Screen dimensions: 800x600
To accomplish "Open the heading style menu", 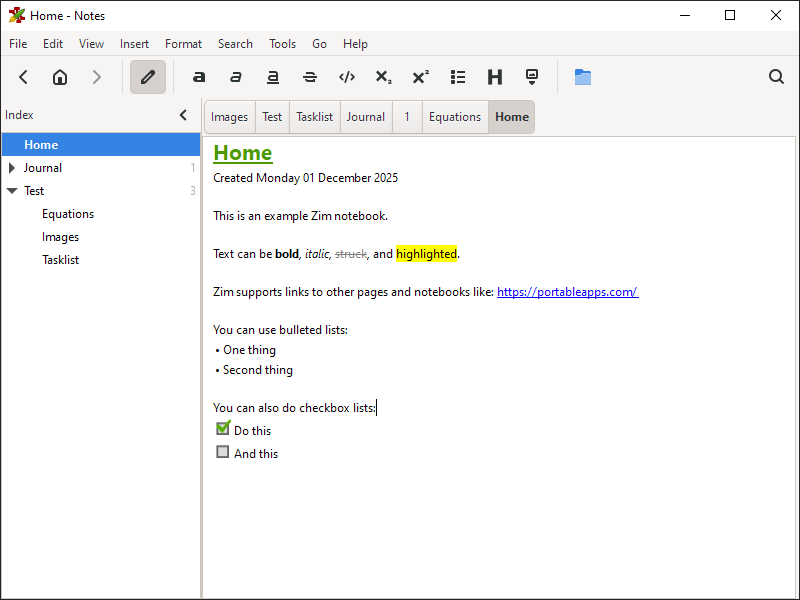I will point(495,77).
